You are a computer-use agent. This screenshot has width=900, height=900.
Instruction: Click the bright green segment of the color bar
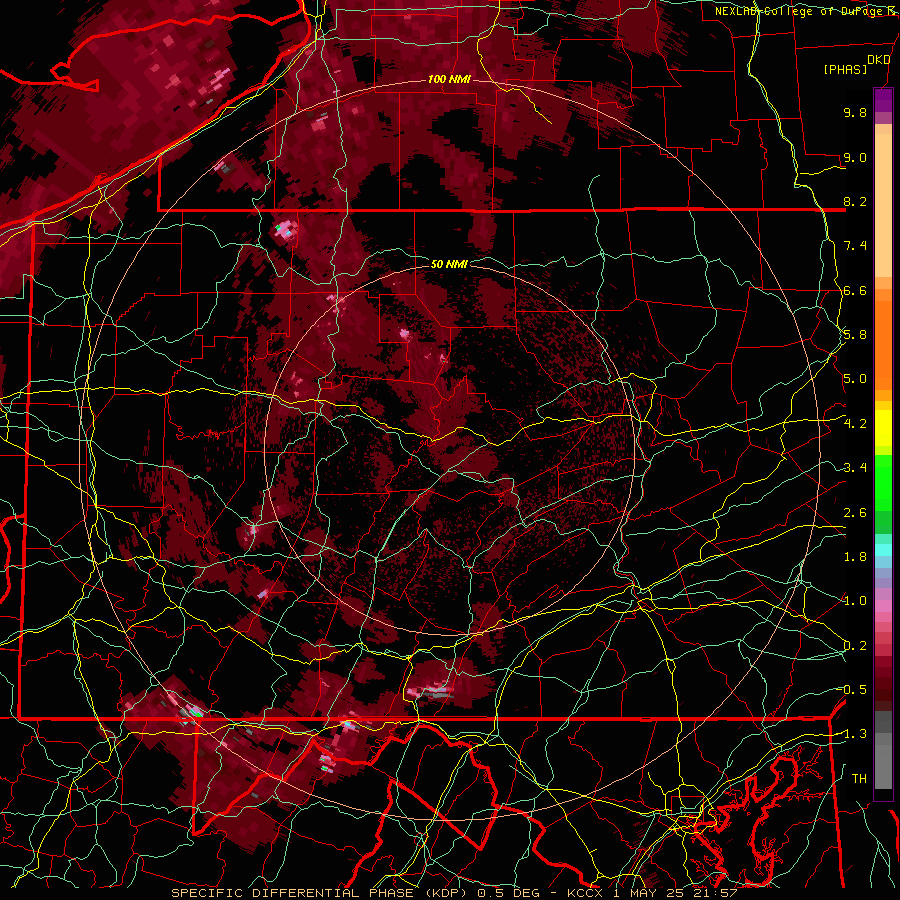[x=883, y=482]
